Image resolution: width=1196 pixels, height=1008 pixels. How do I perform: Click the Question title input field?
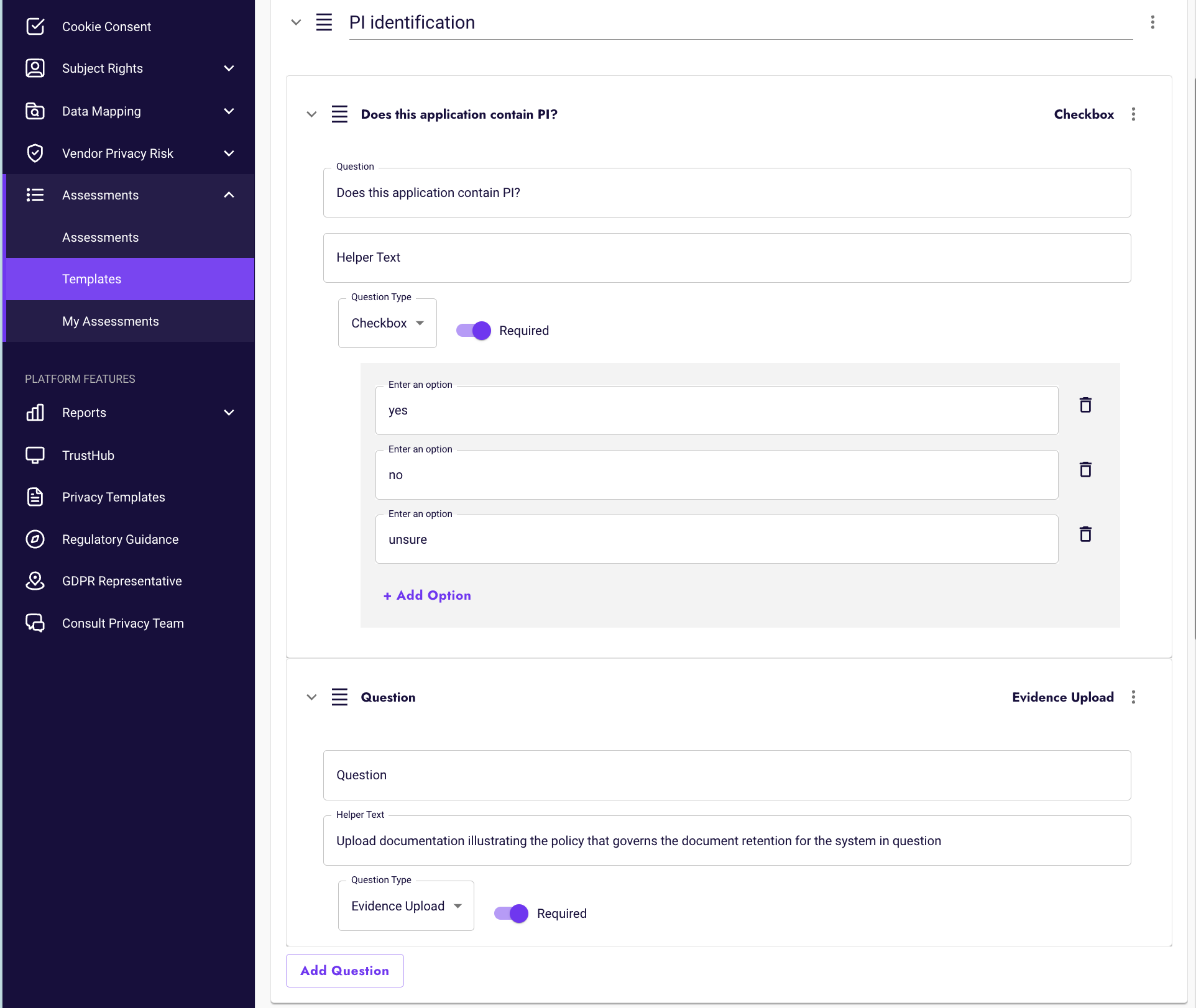pos(728,775)
